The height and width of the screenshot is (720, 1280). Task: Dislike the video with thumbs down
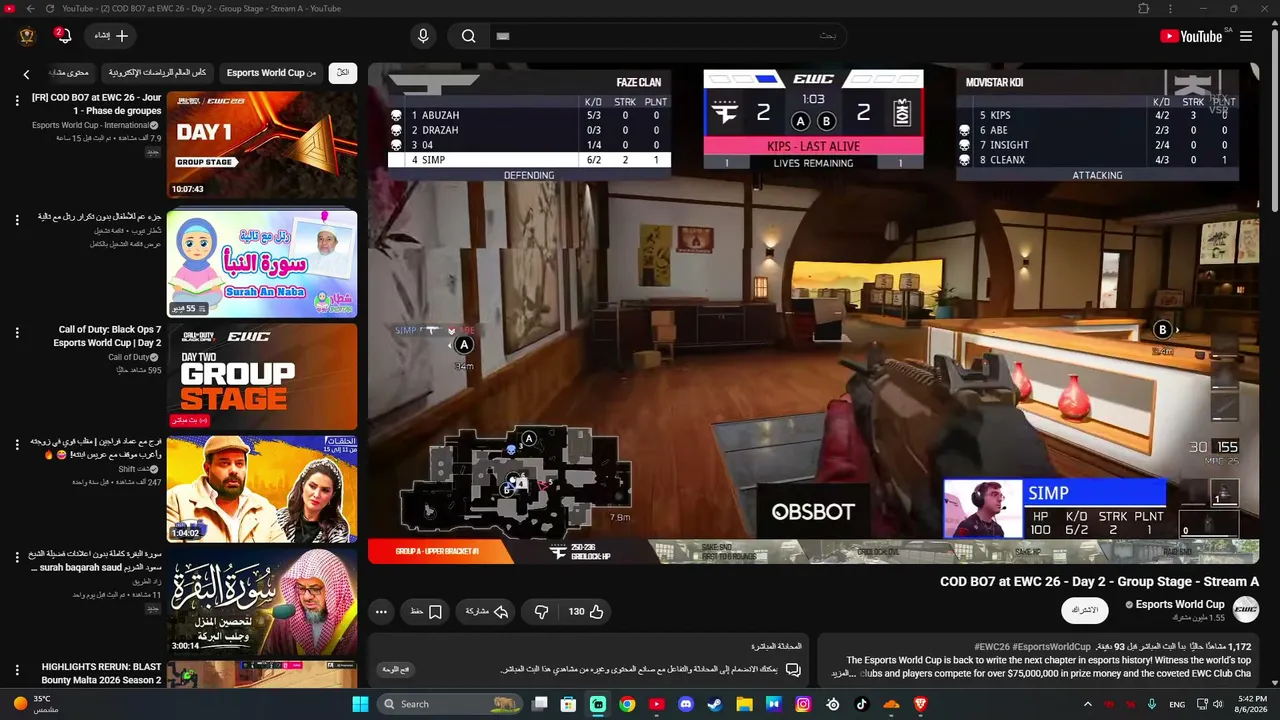541,611
